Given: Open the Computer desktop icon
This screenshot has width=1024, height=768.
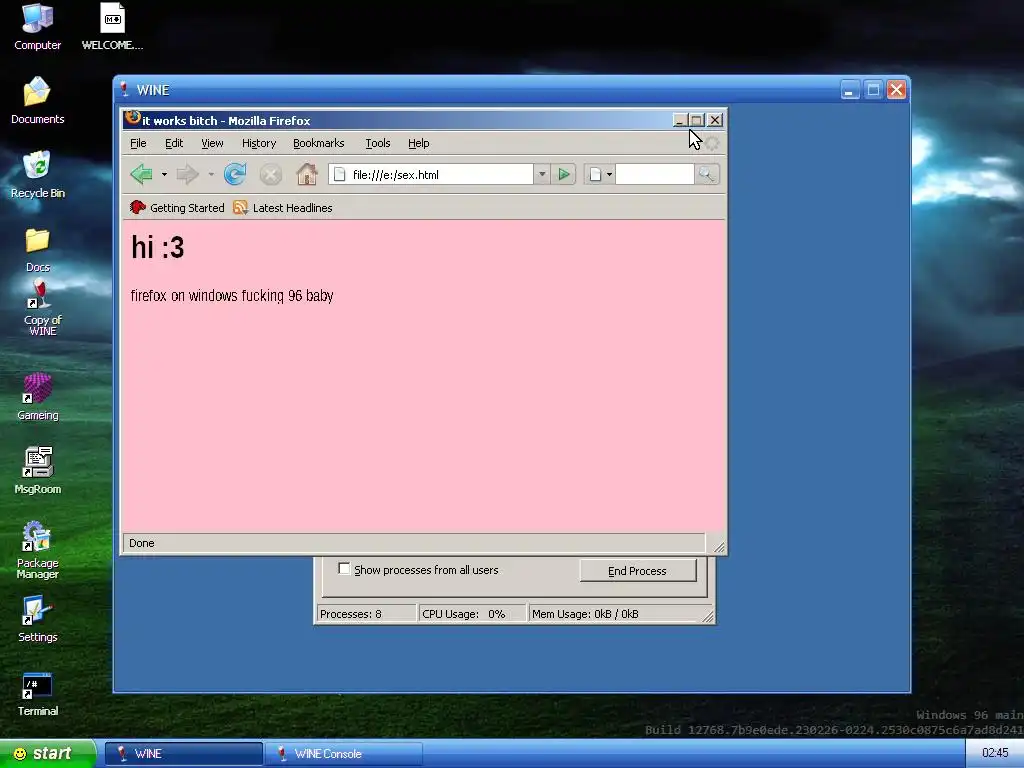Looking at the screenshot, I should click(37, 27).
